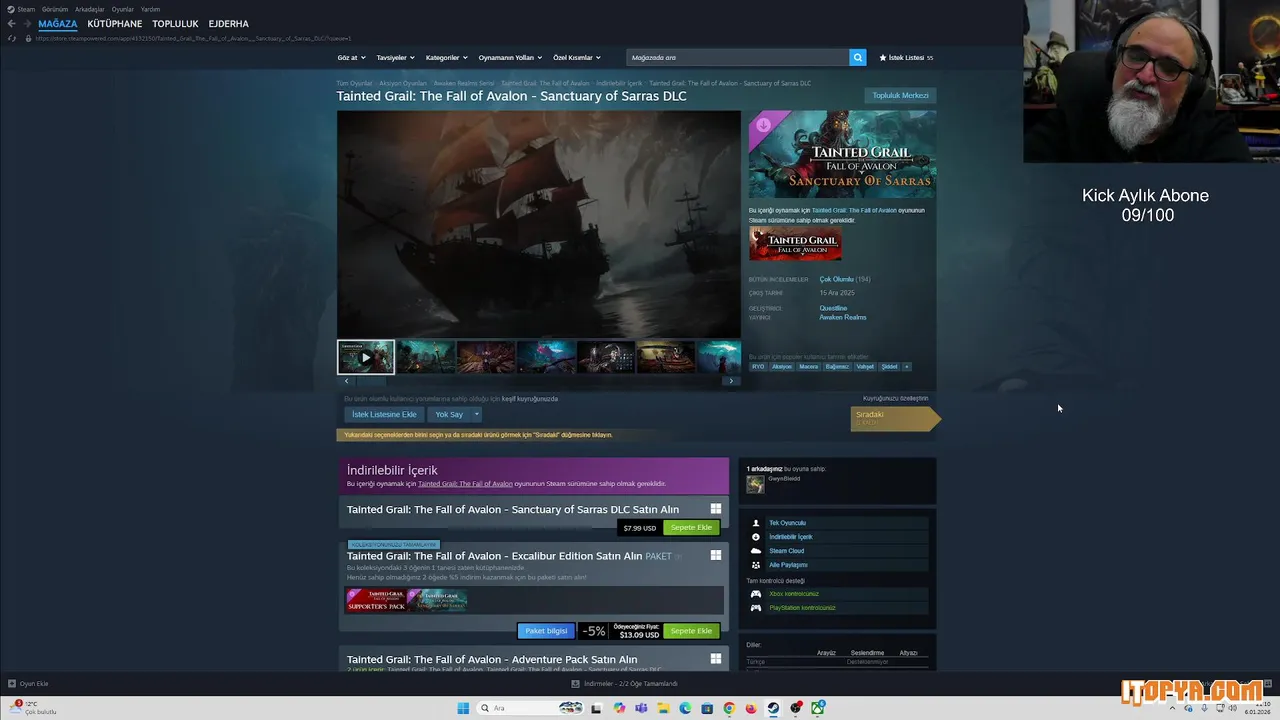Open breadcrumb Awaken Realms Serisi link
The height and width of the screenshot is (720, 1280).
(463, 83)
